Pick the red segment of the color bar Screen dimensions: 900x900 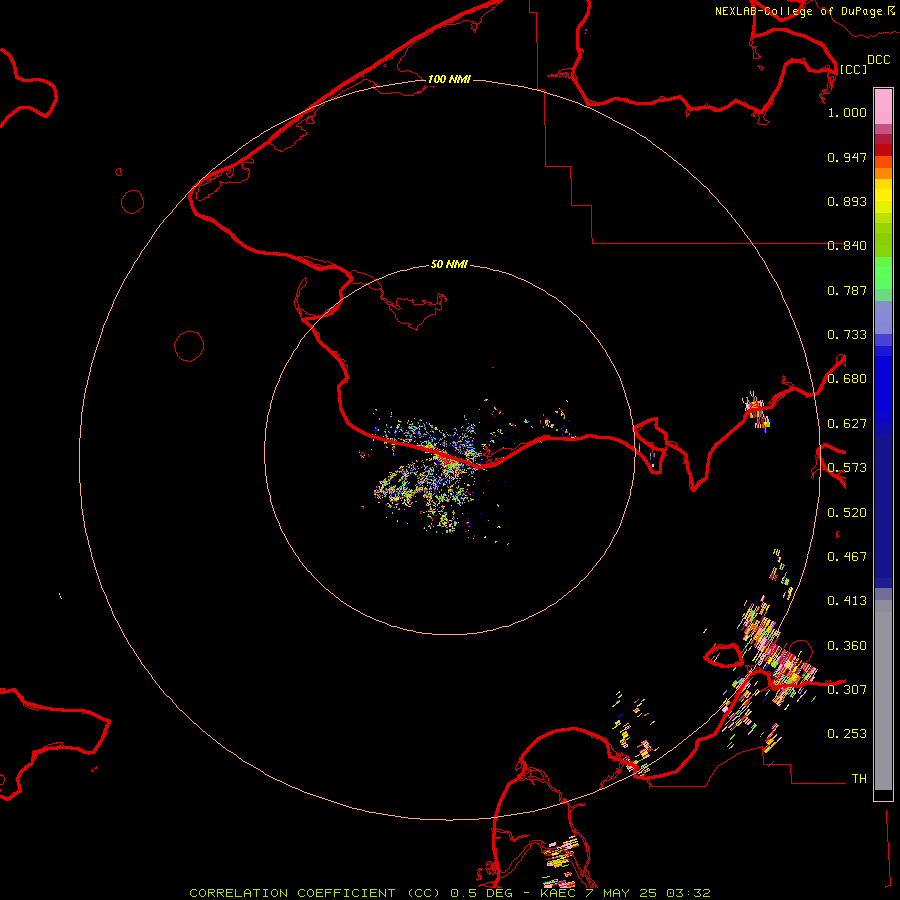(x=883, y=150)
